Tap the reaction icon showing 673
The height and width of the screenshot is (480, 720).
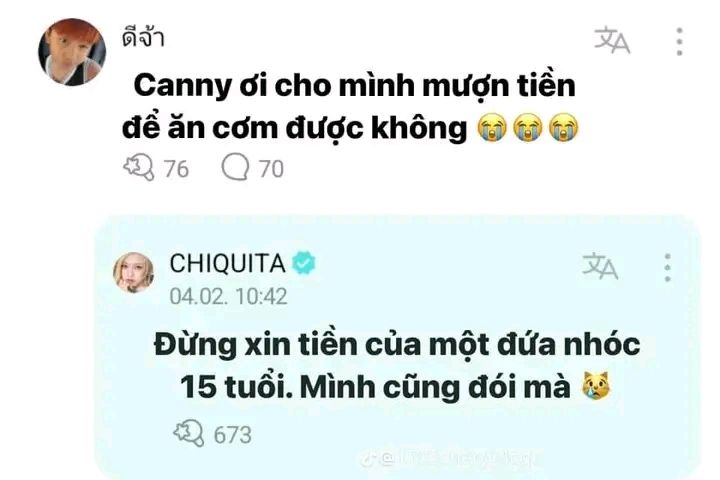click(189, 433)
